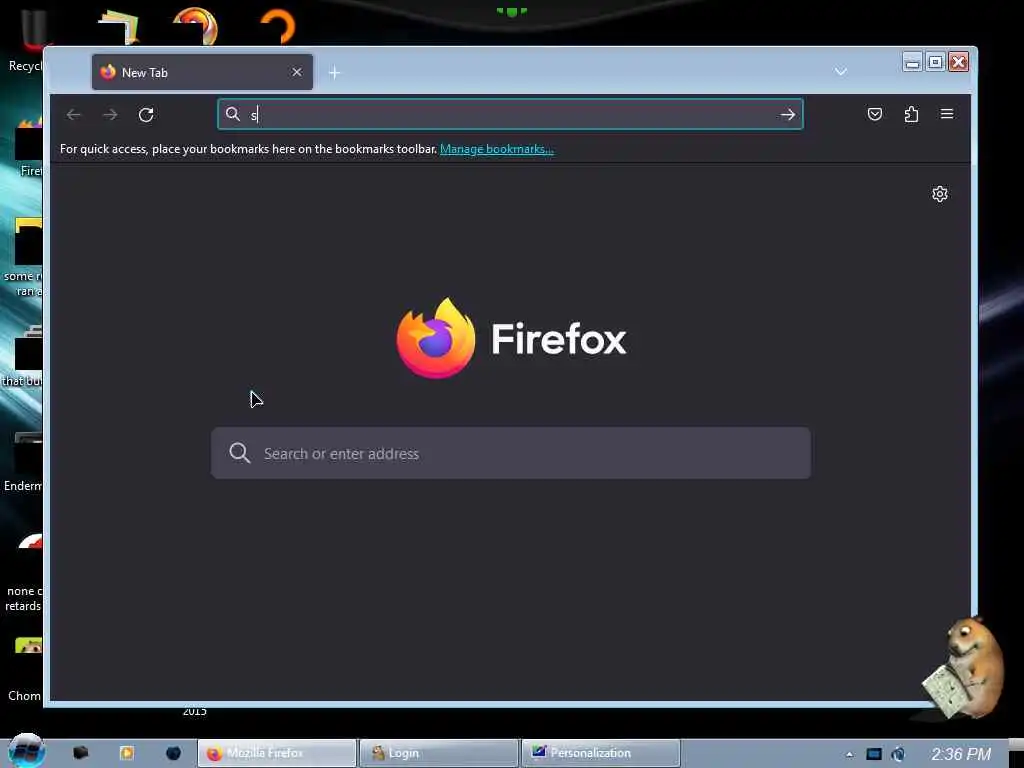Launch the yellow pinned taskbar icon
Viewport: 1024px width, 768px height.
(x=127, y=753)
